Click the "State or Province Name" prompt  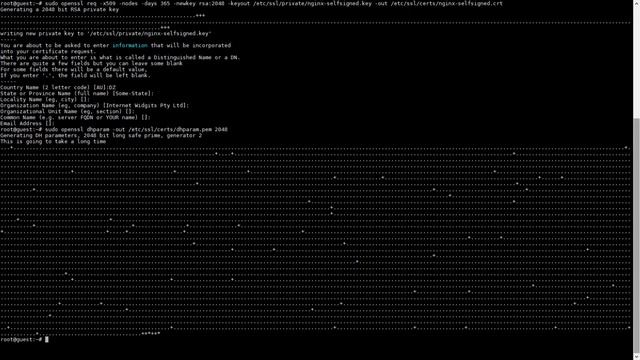[77, 93]
